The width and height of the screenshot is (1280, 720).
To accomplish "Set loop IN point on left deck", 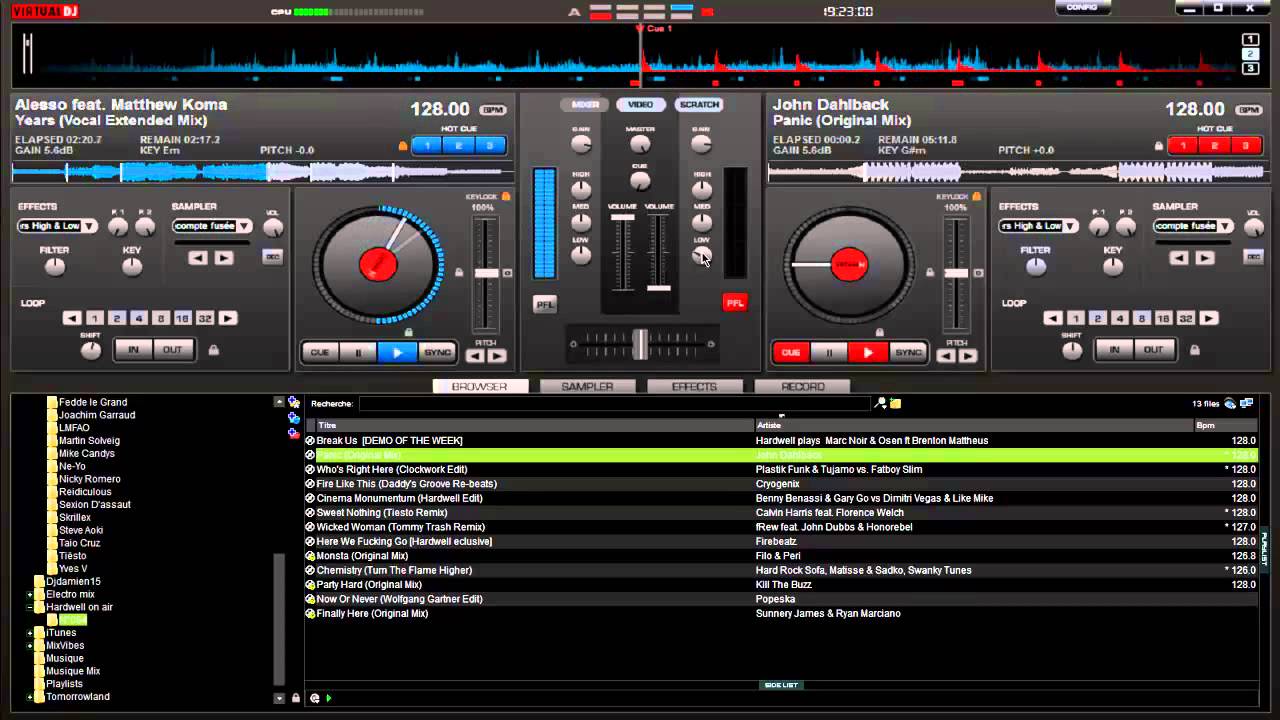I will (133, 350).
